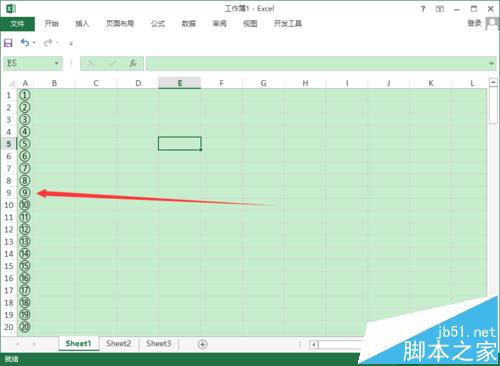Screen dimensions: 500x366
Task: Click cell A15 containing circled ⑮
Action: pos(25,266)
